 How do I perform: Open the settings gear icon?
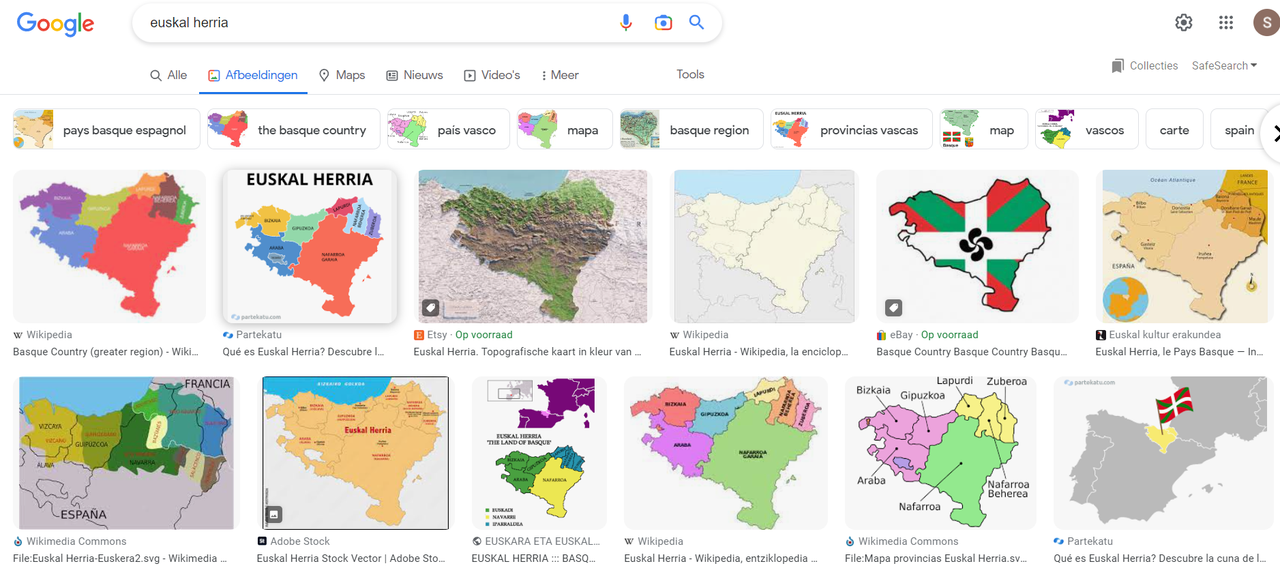click(1184, 22)
